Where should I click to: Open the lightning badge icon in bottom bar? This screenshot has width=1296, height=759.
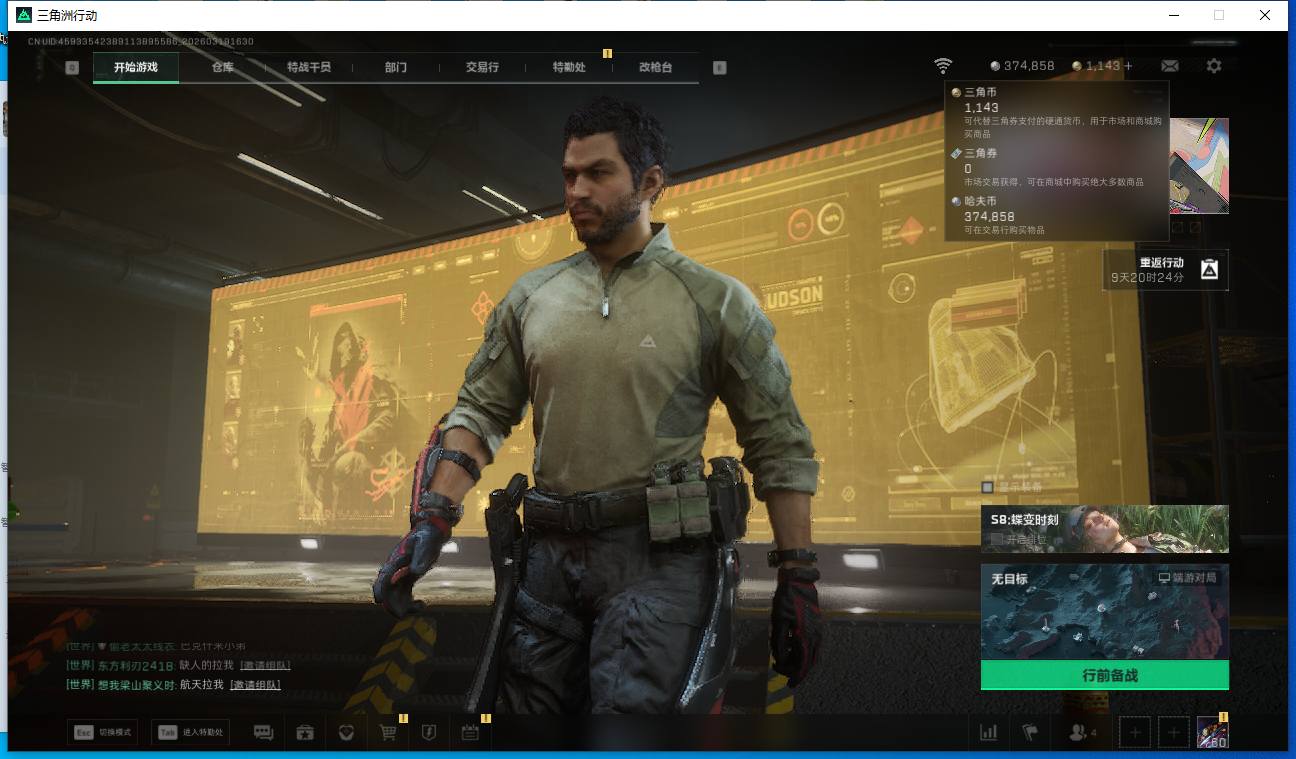pyautogui.click(x=429, y=733)
